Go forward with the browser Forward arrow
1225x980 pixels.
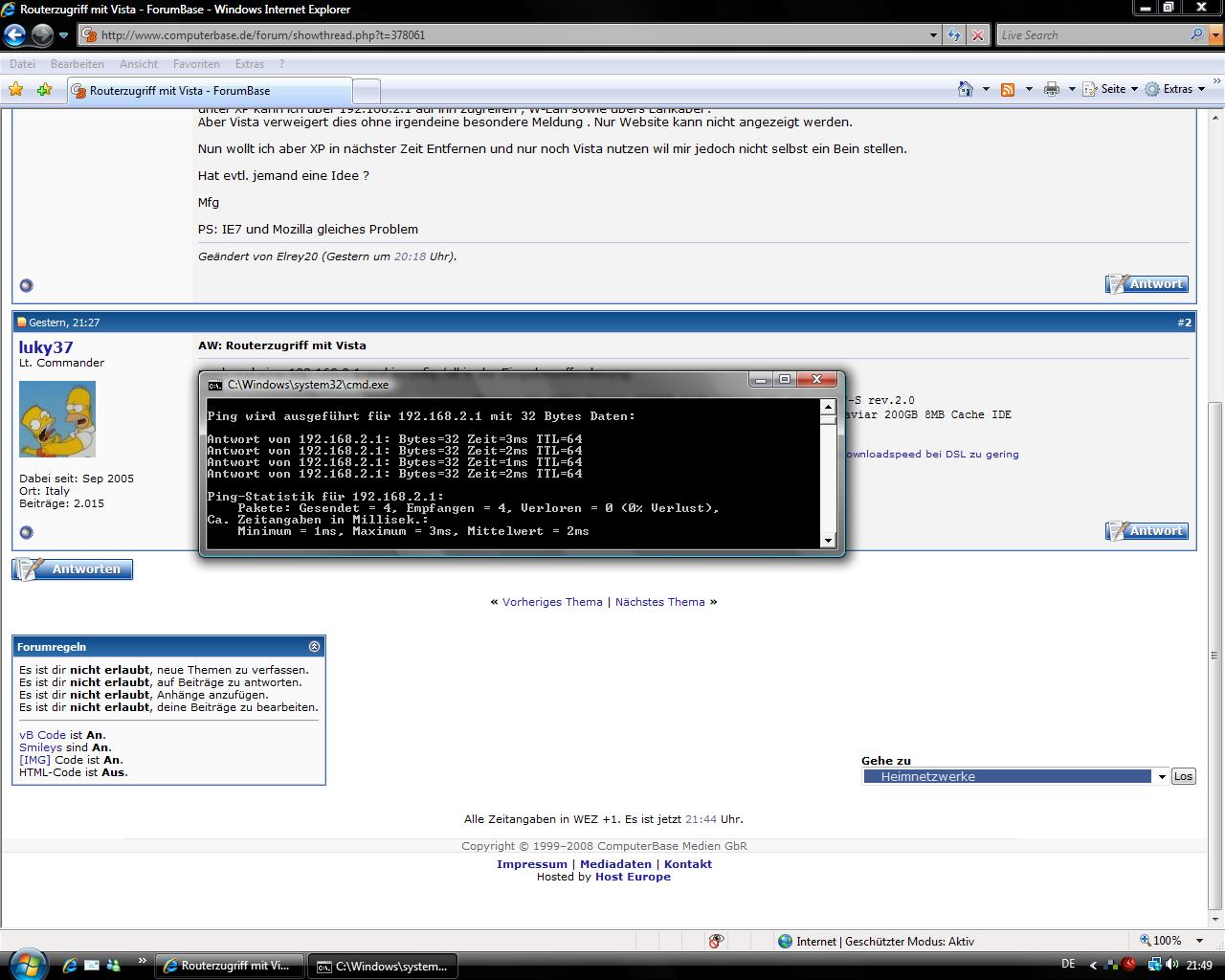pyautogui.click(x=42, y=35)
